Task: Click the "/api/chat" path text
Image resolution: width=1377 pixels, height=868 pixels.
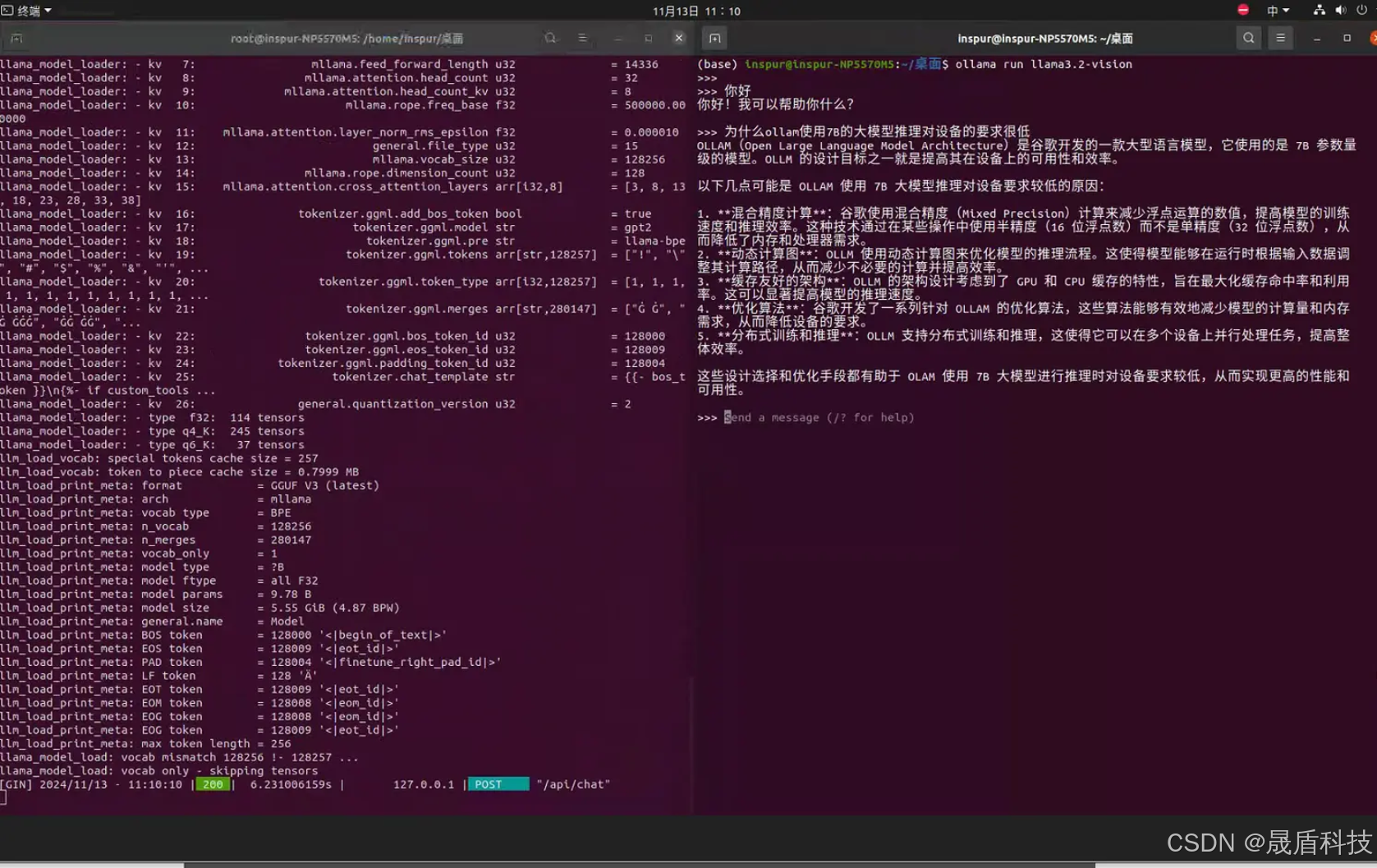Action: pyautogui.click(x=573, y=784)
